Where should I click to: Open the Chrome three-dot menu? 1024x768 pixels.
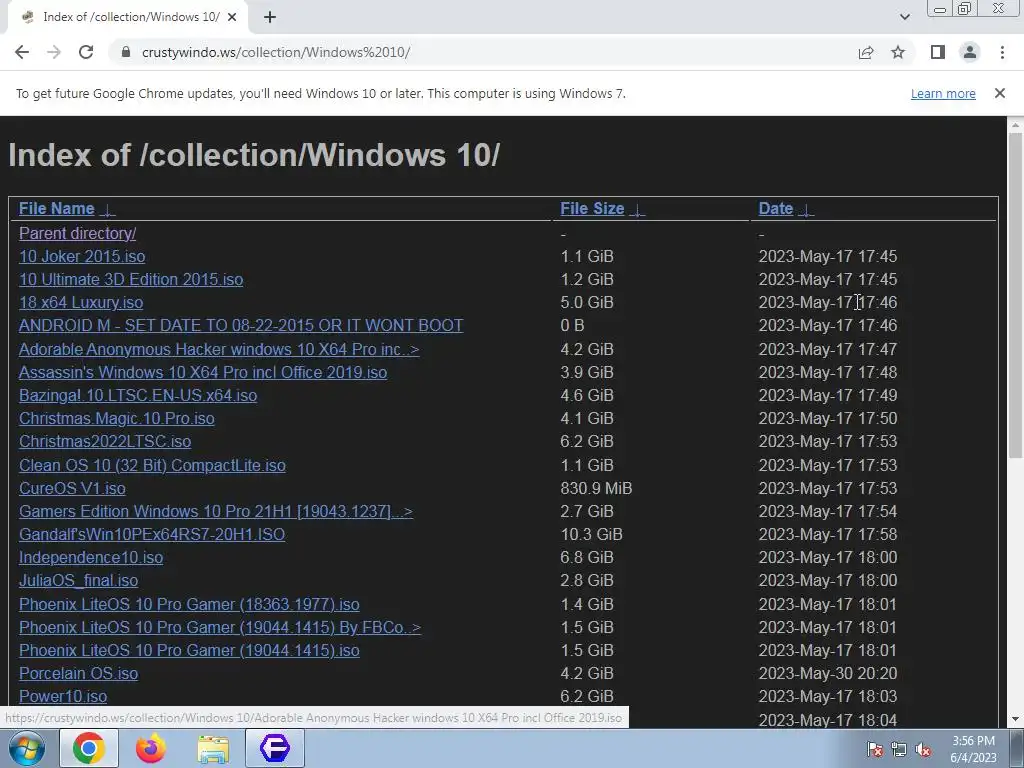coord(1002,52)
